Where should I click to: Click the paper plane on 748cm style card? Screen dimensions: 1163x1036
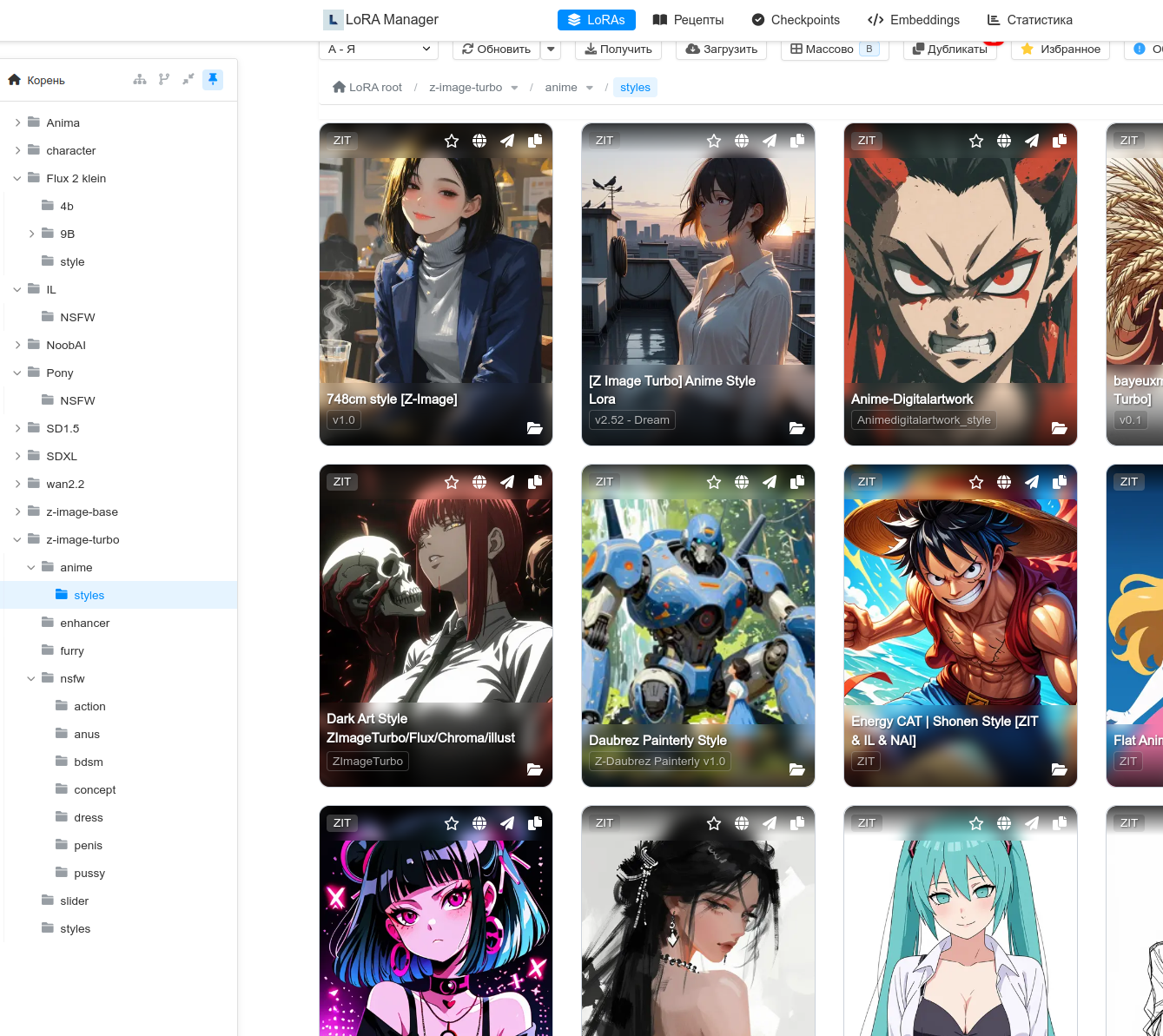(507, 141)
